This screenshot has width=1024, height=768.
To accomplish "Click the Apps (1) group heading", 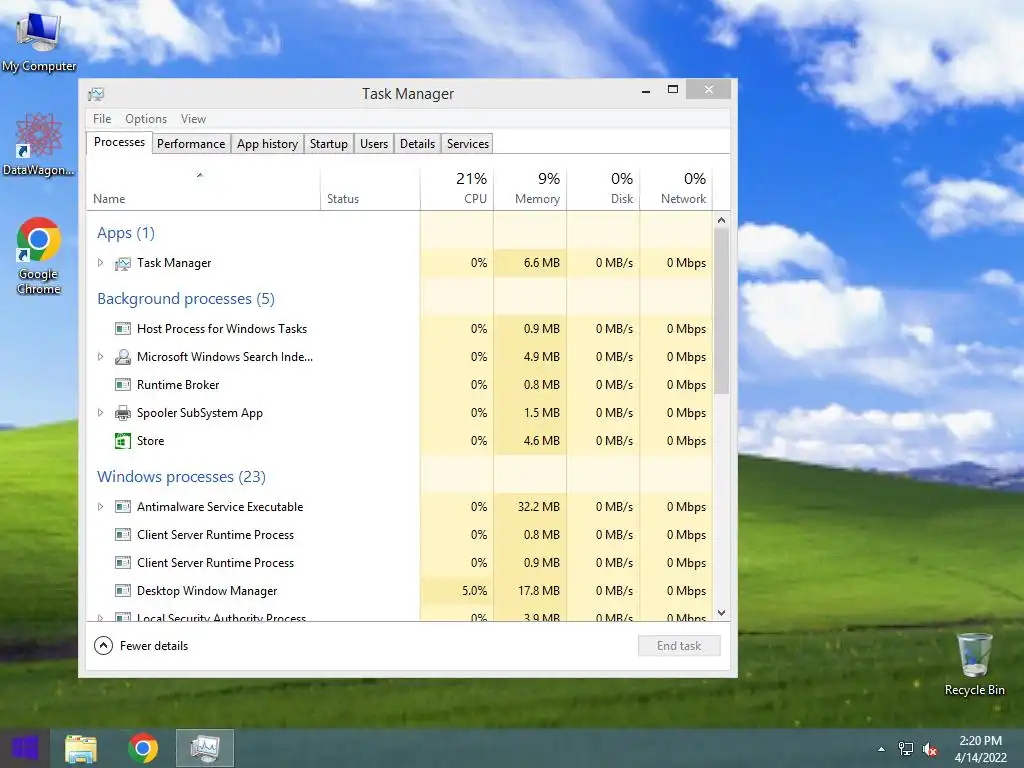I will point(126,233).
